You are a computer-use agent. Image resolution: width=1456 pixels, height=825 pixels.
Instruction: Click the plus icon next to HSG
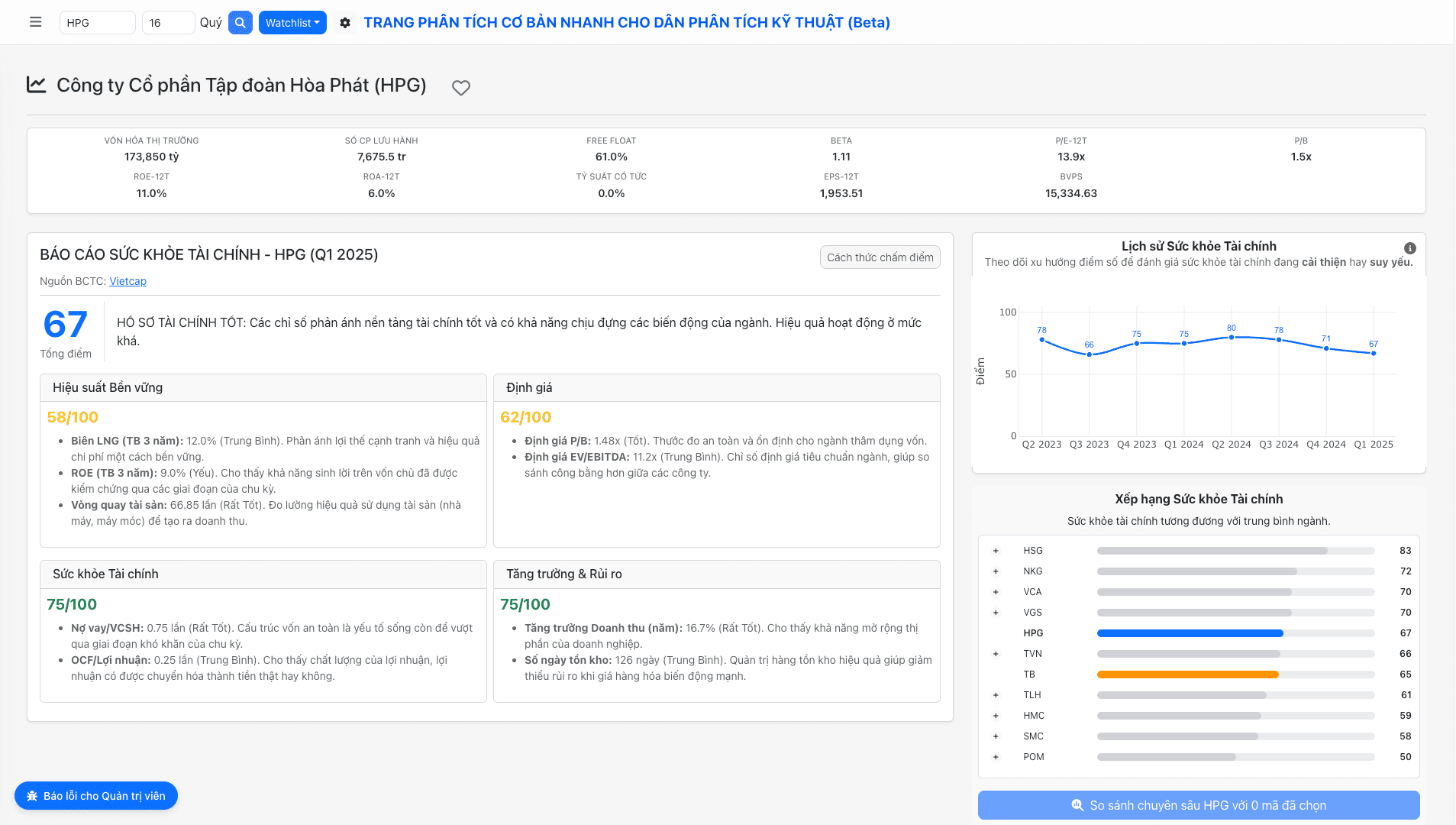click(x=996, y=551)
